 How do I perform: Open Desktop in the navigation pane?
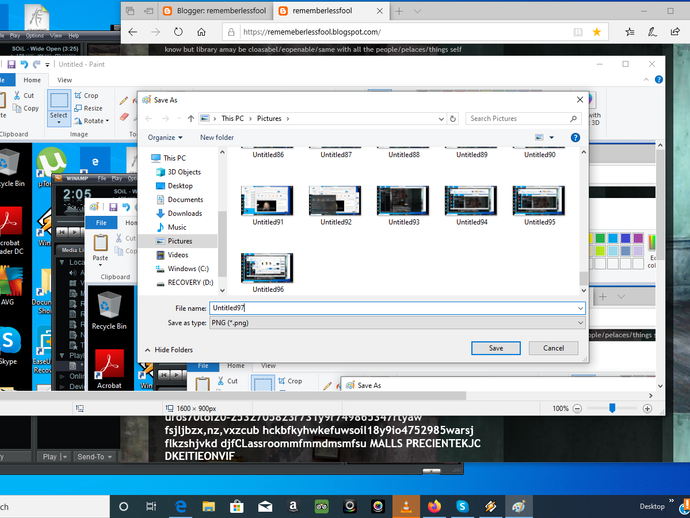[180, 186]
